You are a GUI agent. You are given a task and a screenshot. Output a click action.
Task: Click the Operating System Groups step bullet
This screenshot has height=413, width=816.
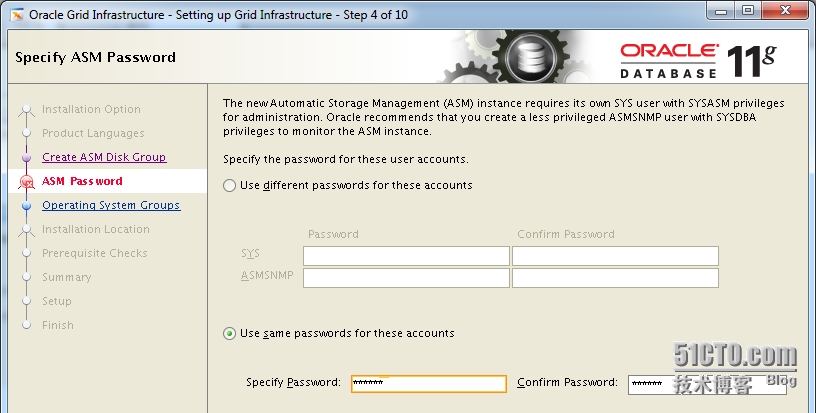click(27, 205)
